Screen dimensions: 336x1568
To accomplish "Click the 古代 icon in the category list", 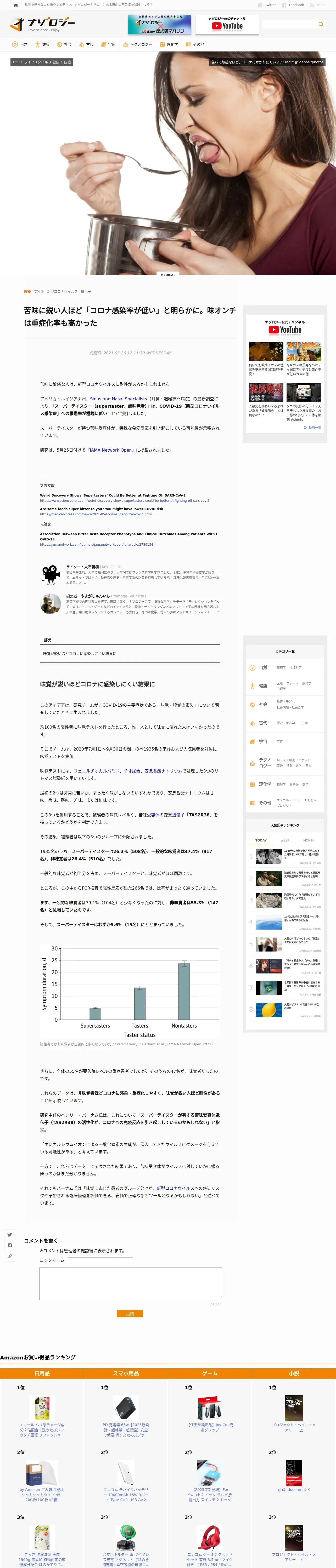I will 253,723.
